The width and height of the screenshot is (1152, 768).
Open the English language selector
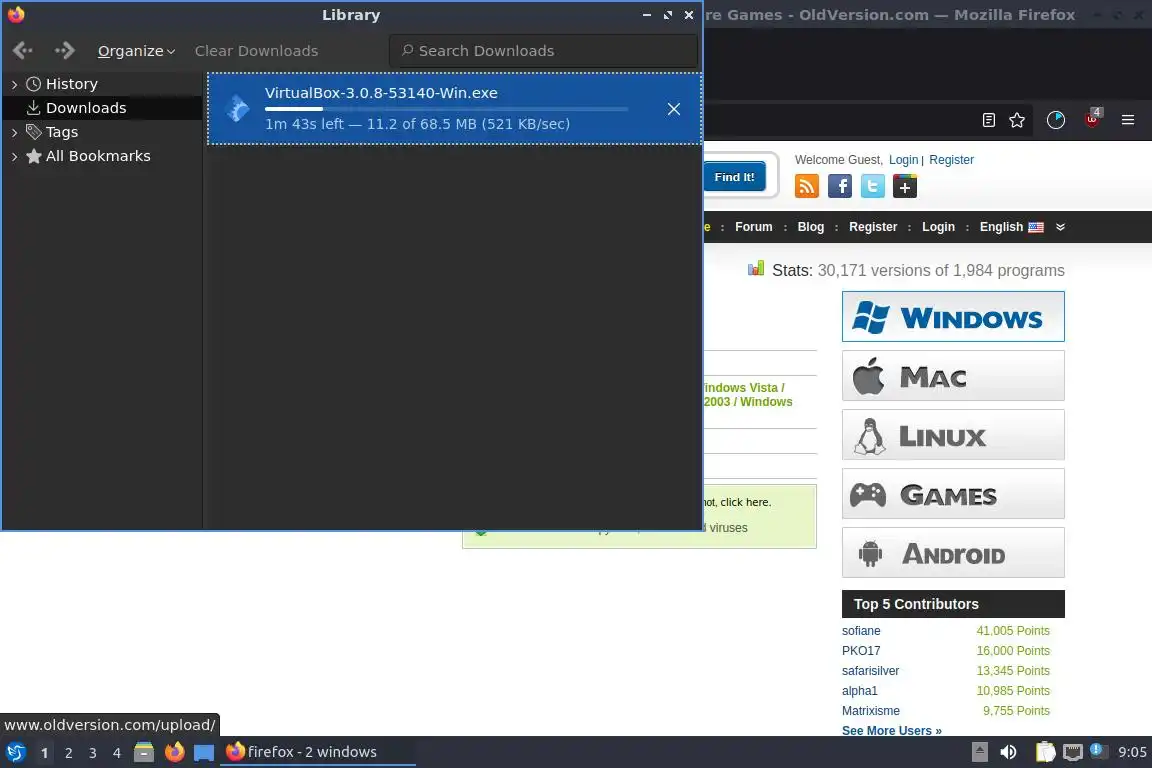[1012, 227]
